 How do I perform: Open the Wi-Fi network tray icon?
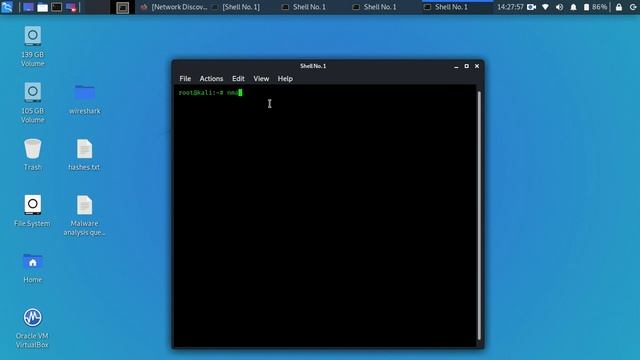545,7
